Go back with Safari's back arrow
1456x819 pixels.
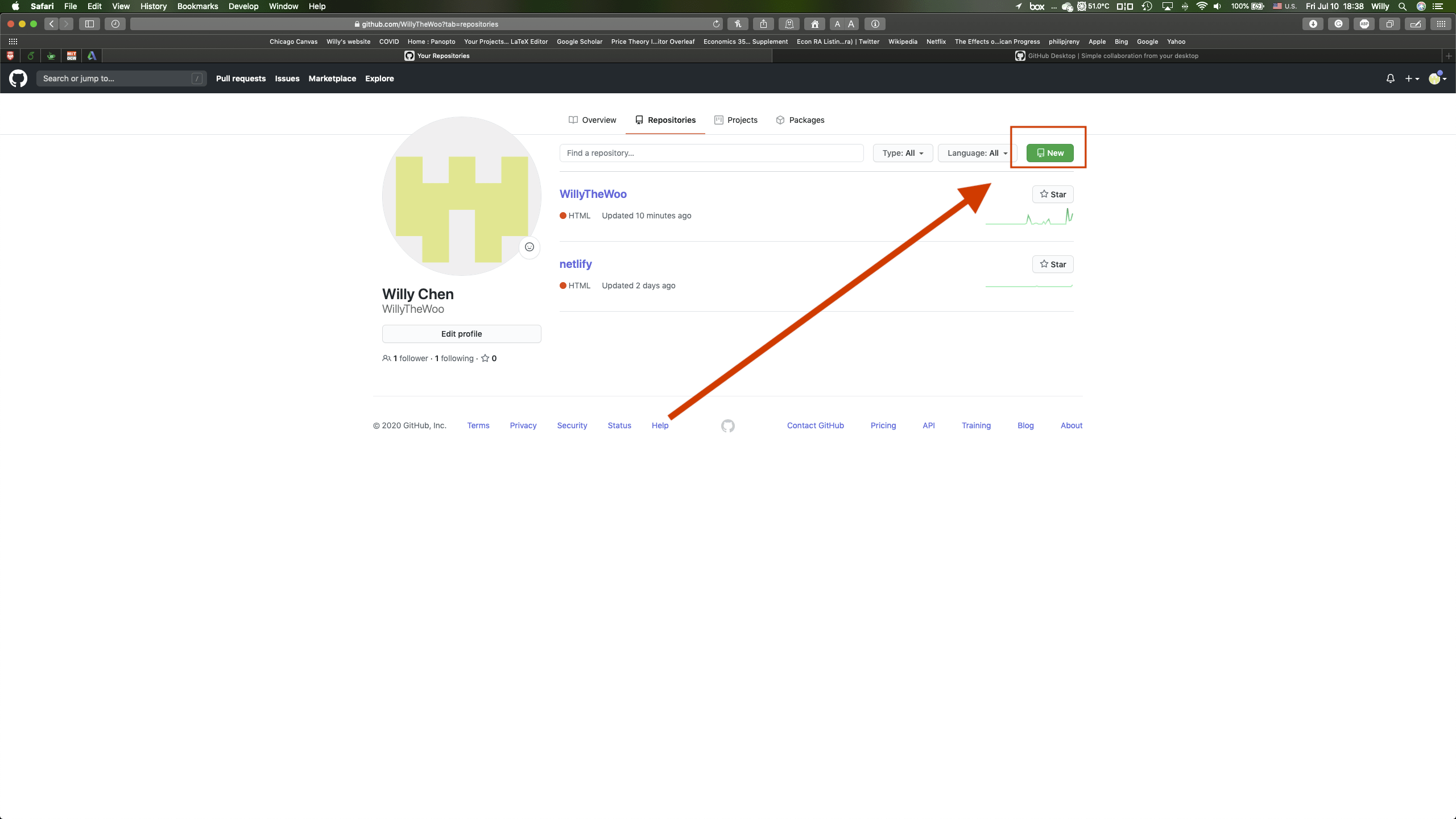click(52, 24)
